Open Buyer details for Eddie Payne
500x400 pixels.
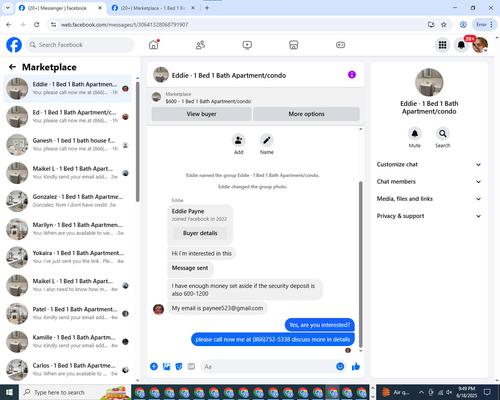coord(200,233)
